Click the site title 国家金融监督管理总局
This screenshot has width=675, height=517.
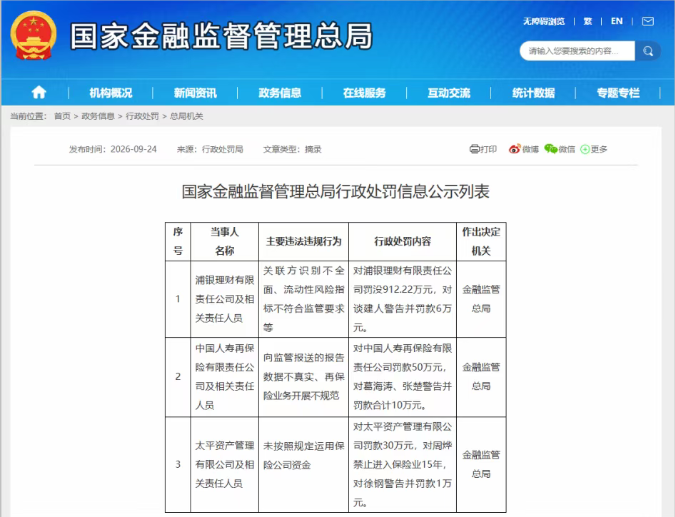221,36
